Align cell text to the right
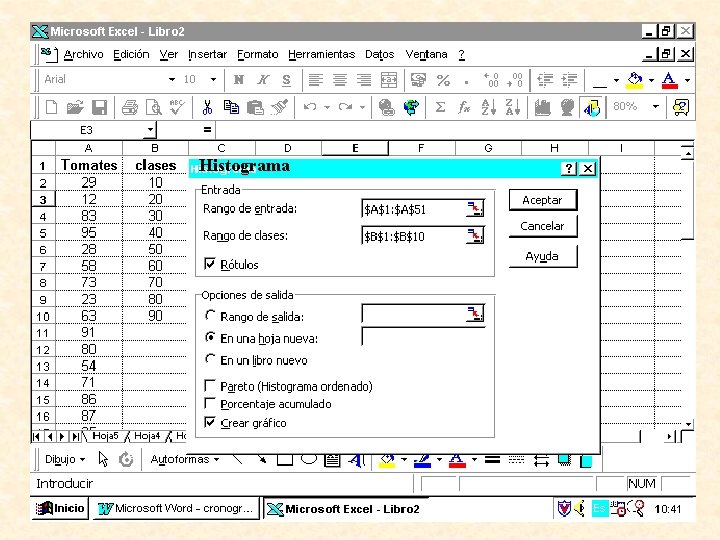Image resolution: width=720 pixels, height=540 pixels. pyautogui.click(x=364, y=80)
